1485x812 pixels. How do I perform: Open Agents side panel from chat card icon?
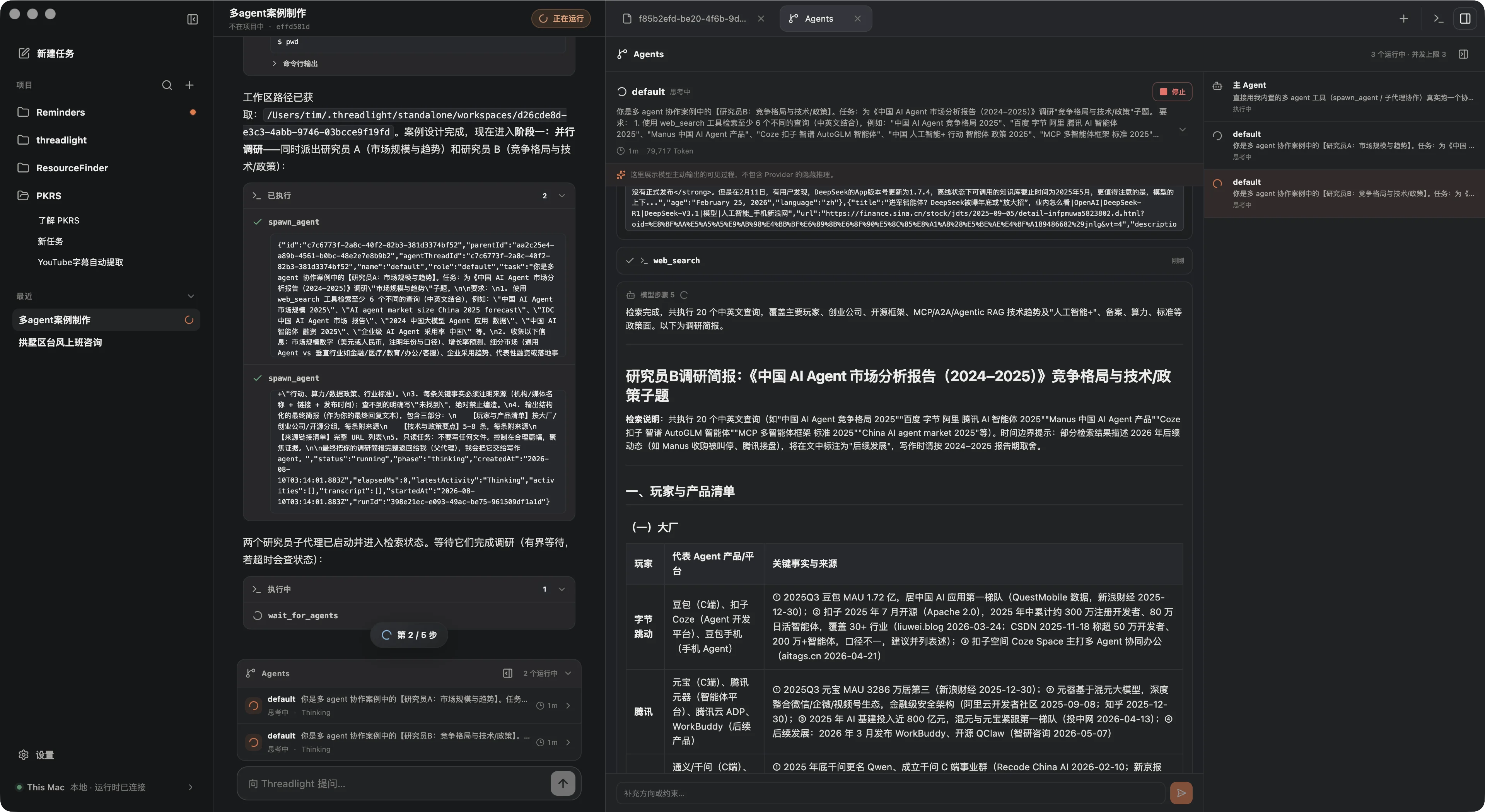pyautogui.click(x=508, y=673)
